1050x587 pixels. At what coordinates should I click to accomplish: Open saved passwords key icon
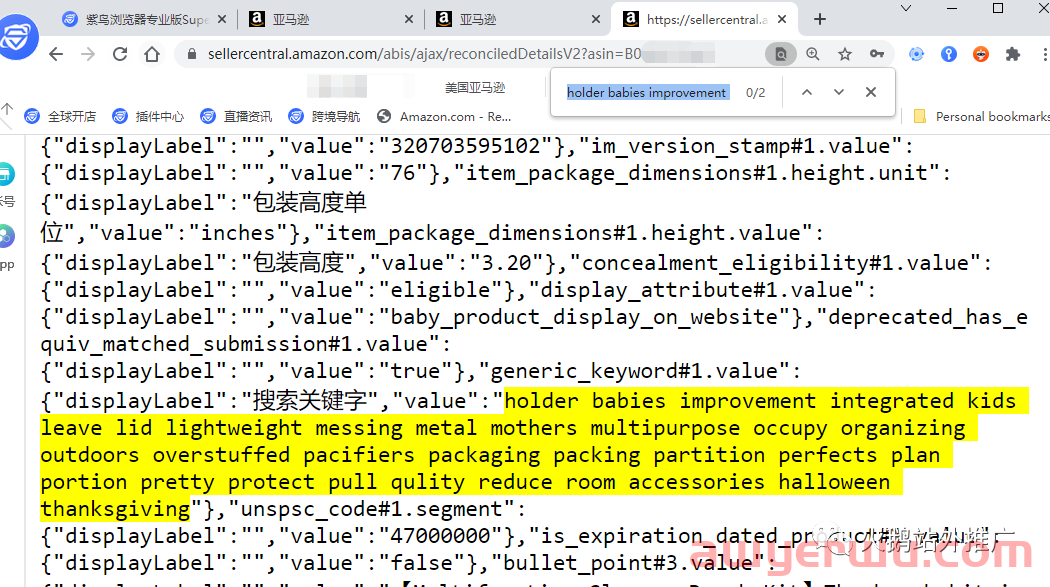(x=877, y=54)
